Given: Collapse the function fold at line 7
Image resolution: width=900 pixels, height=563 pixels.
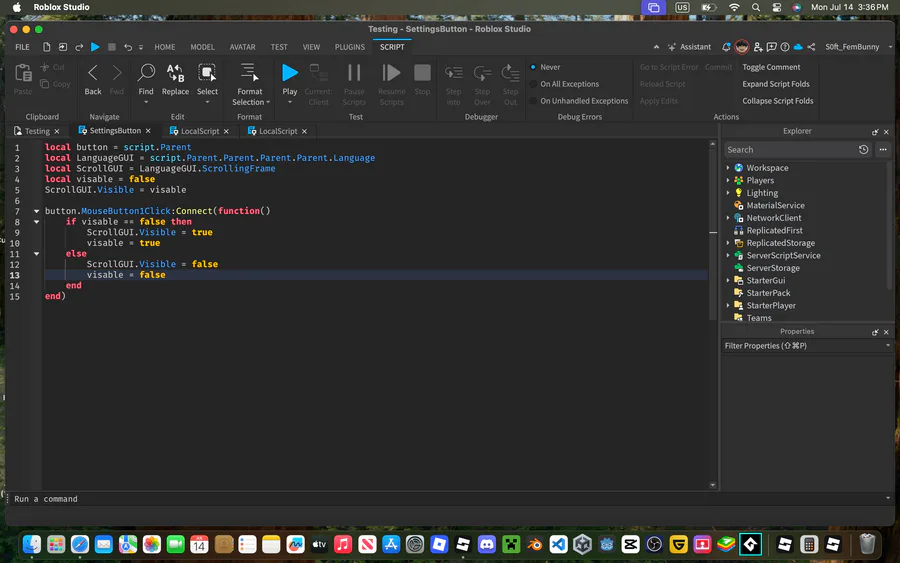Looking at the screenshot, I should coord(36,211).
